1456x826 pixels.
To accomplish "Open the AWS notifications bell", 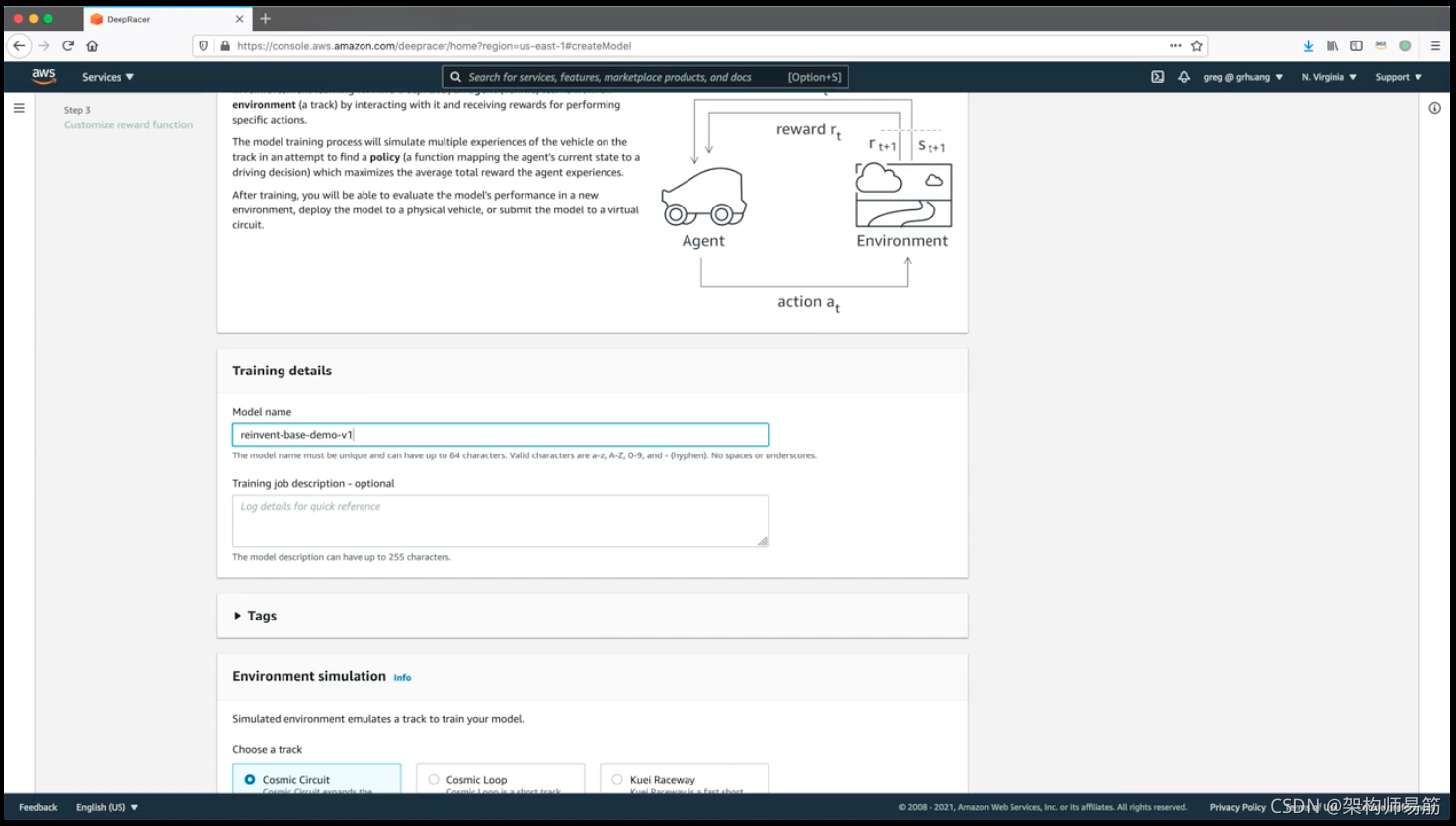I will coord(1184,77).
